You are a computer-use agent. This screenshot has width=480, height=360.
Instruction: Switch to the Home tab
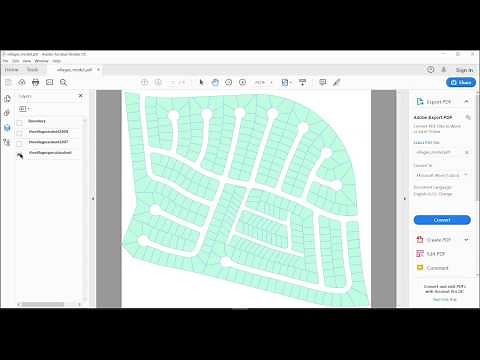coord(12,69)
